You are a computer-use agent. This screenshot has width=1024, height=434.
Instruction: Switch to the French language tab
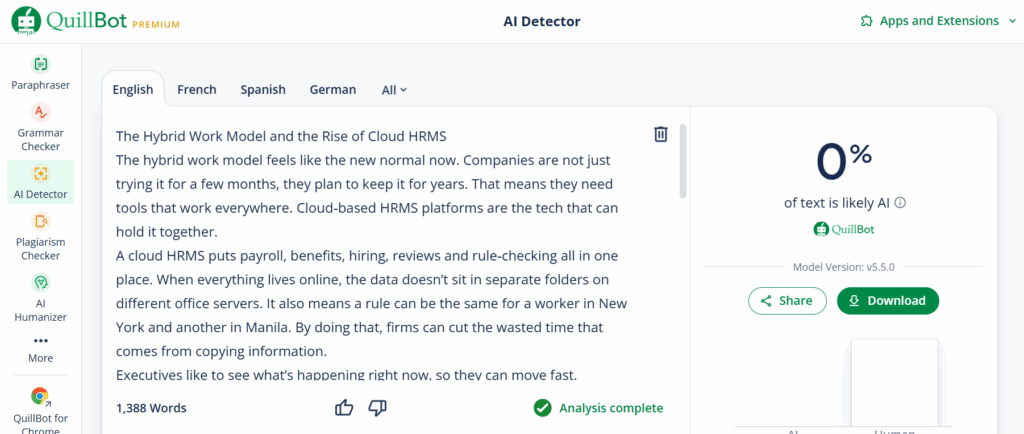(x=197, y=90)
